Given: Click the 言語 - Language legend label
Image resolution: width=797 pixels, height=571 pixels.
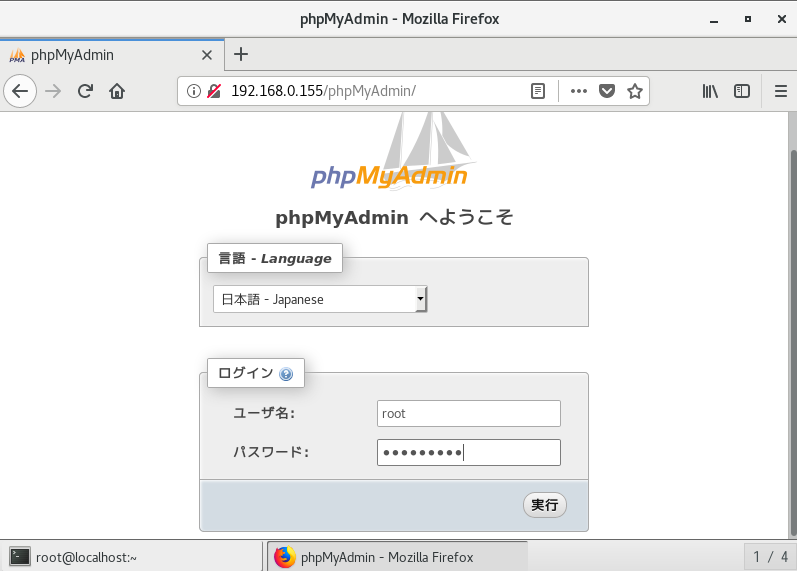Looking at the screenshot, I should [275, 258].
